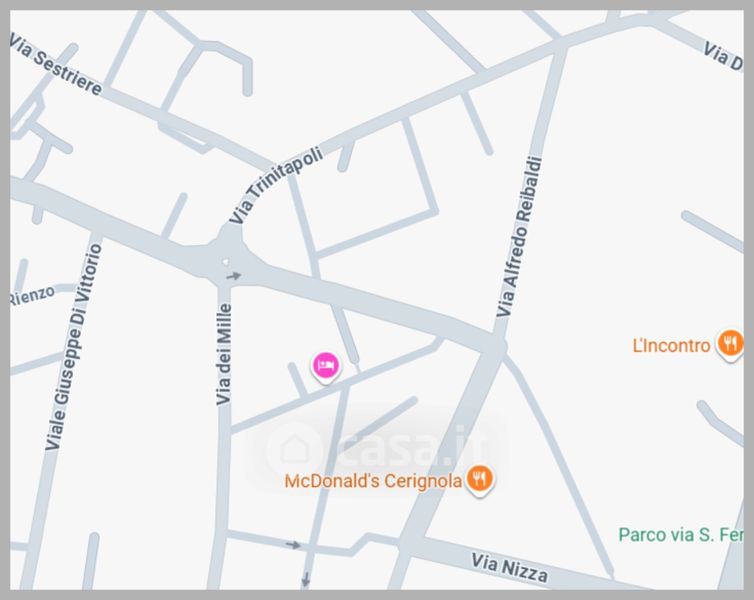Click the downward arrow at map bottom

pyautogui.click(x=305, y=579)
